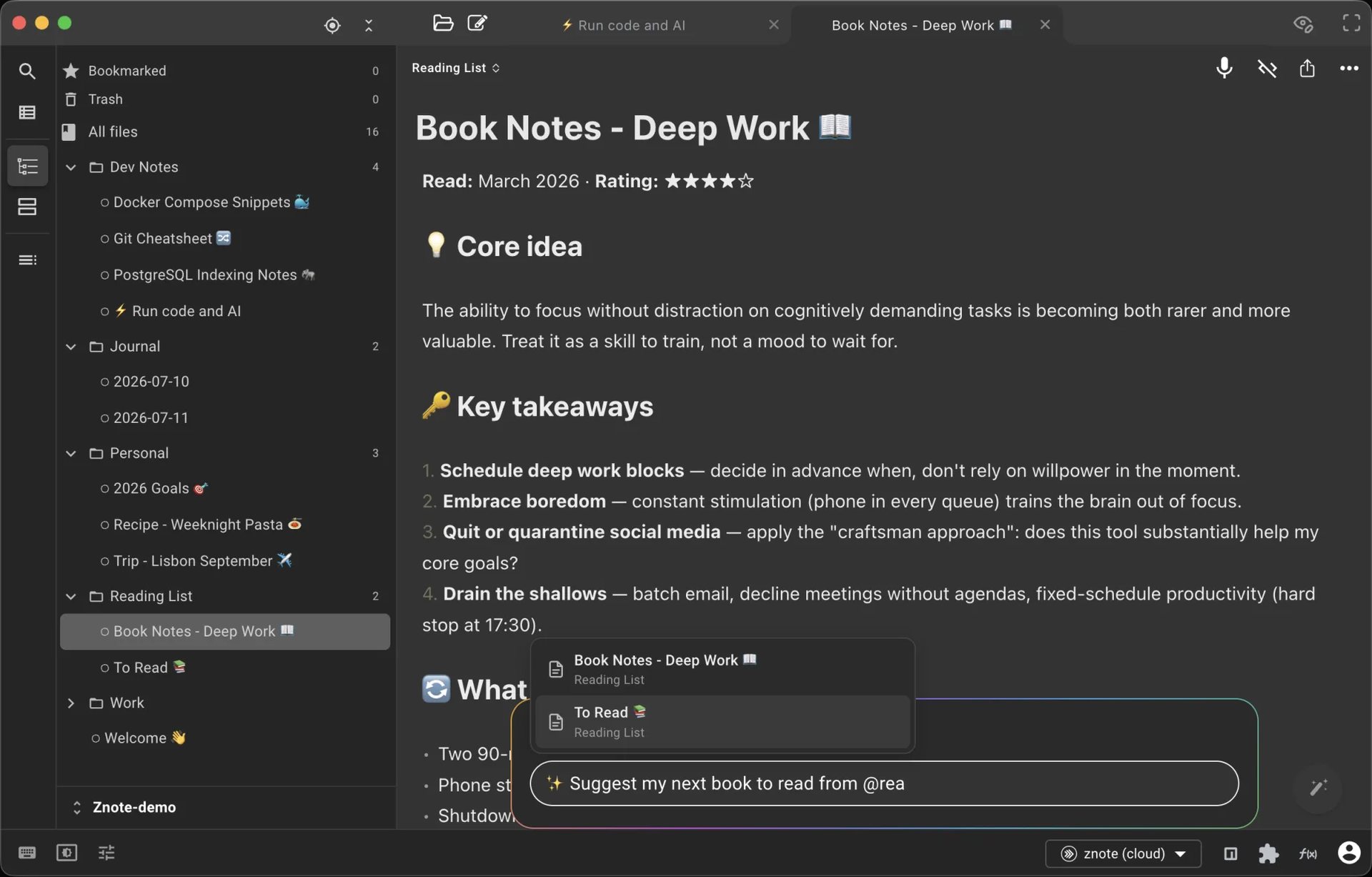The image size is (1372, 877).
Task: Click the note title Book Notes - Deep Work
Action: pos(633,128)
